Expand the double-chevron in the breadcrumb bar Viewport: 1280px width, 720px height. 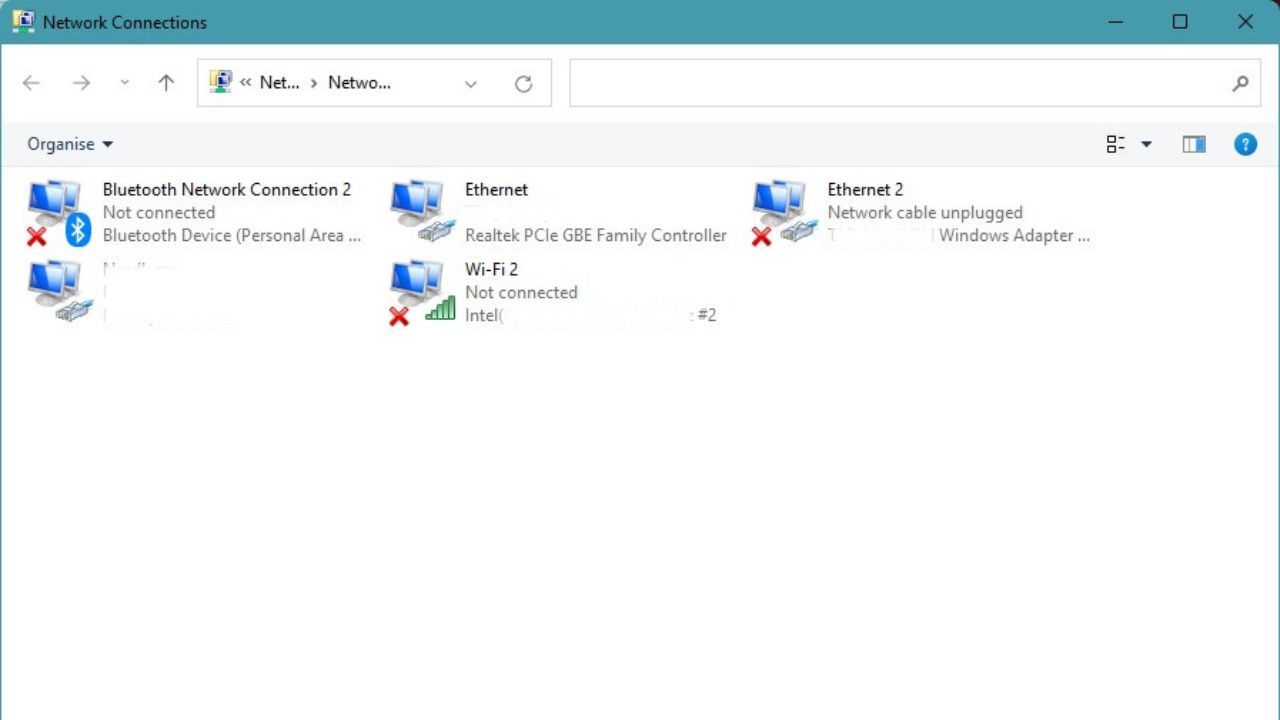click(x=246, y=83)
